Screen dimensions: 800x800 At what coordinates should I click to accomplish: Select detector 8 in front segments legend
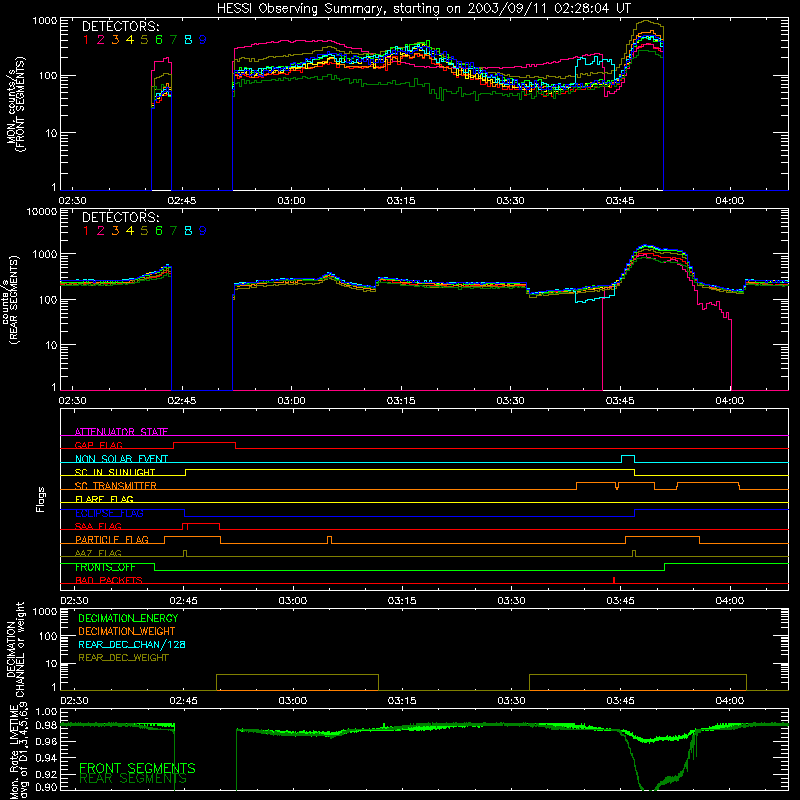tap(188, 40)
